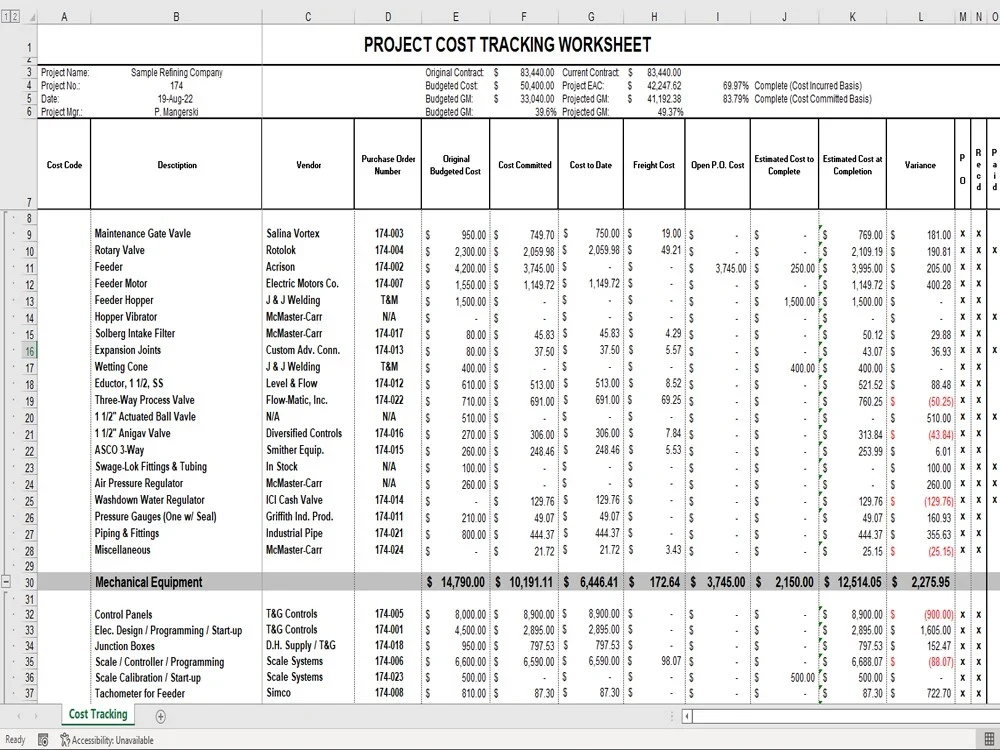Select the 'Electric Motors Co.' vendor cell

click(x=308, y=283)
